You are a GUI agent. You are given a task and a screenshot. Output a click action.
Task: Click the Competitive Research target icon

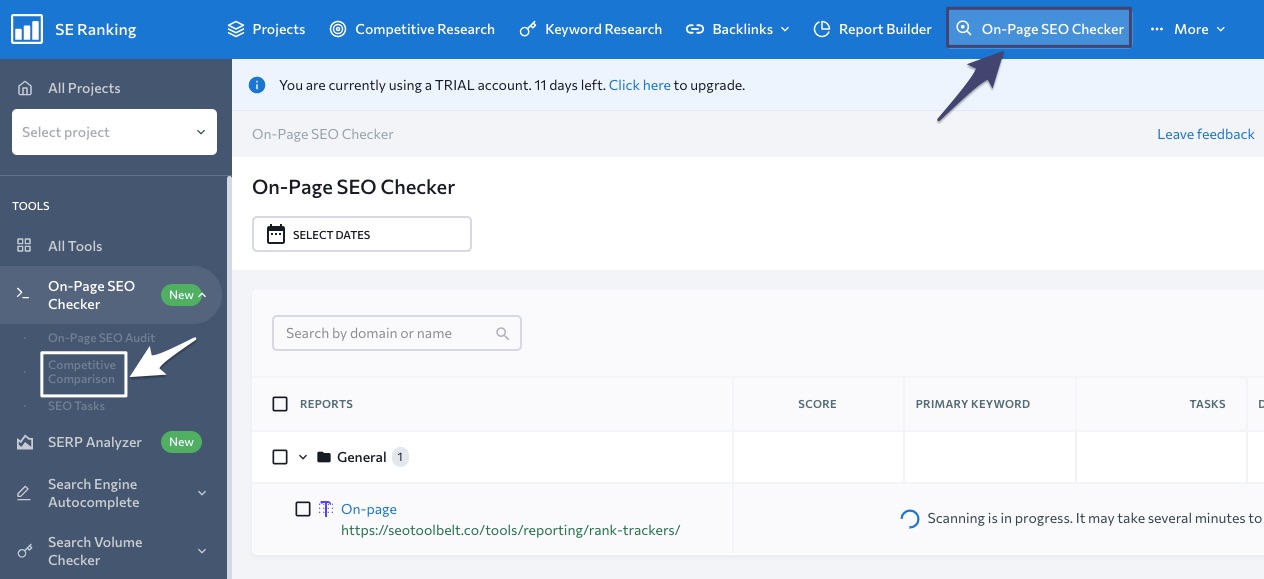tap(338, 29)
